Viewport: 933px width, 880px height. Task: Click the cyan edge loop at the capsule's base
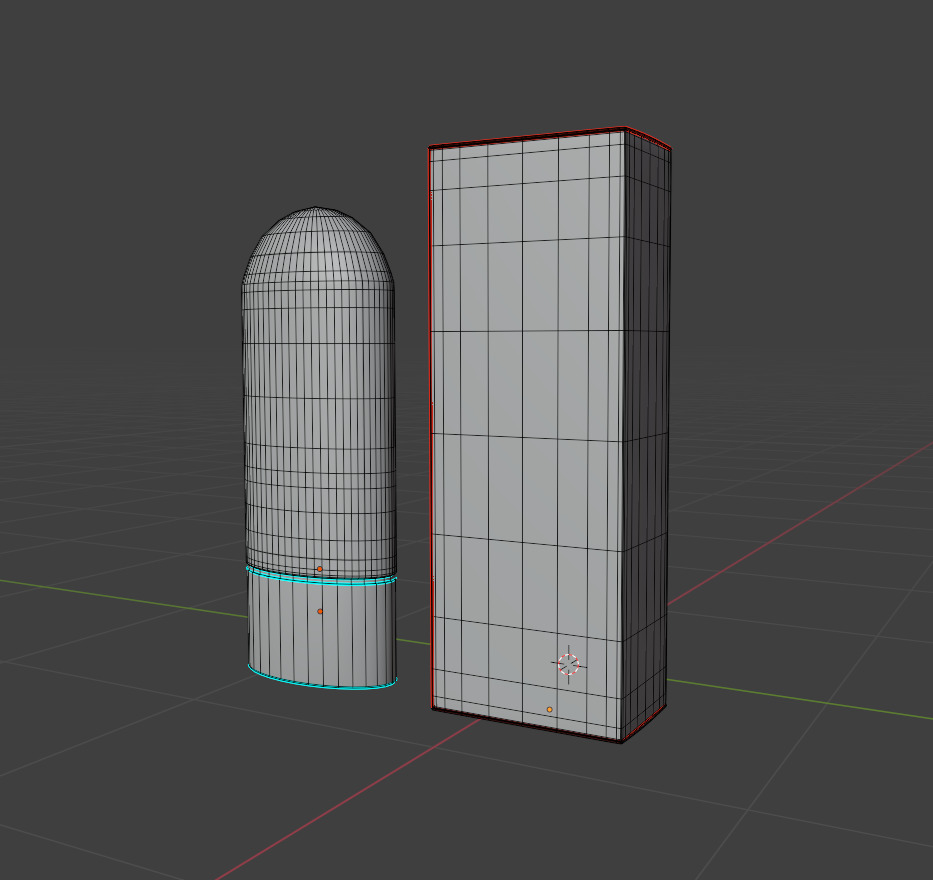[322, 681]
